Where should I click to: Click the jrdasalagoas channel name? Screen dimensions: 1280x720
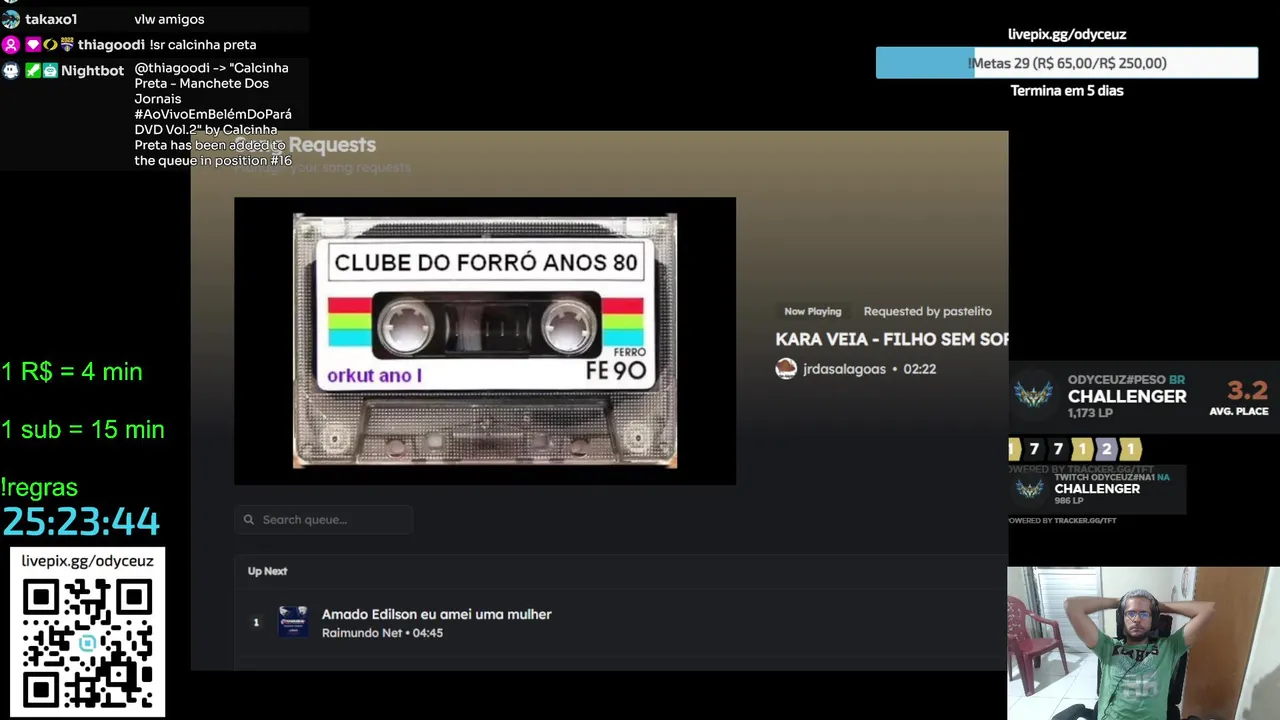click(x=844, y=369)
